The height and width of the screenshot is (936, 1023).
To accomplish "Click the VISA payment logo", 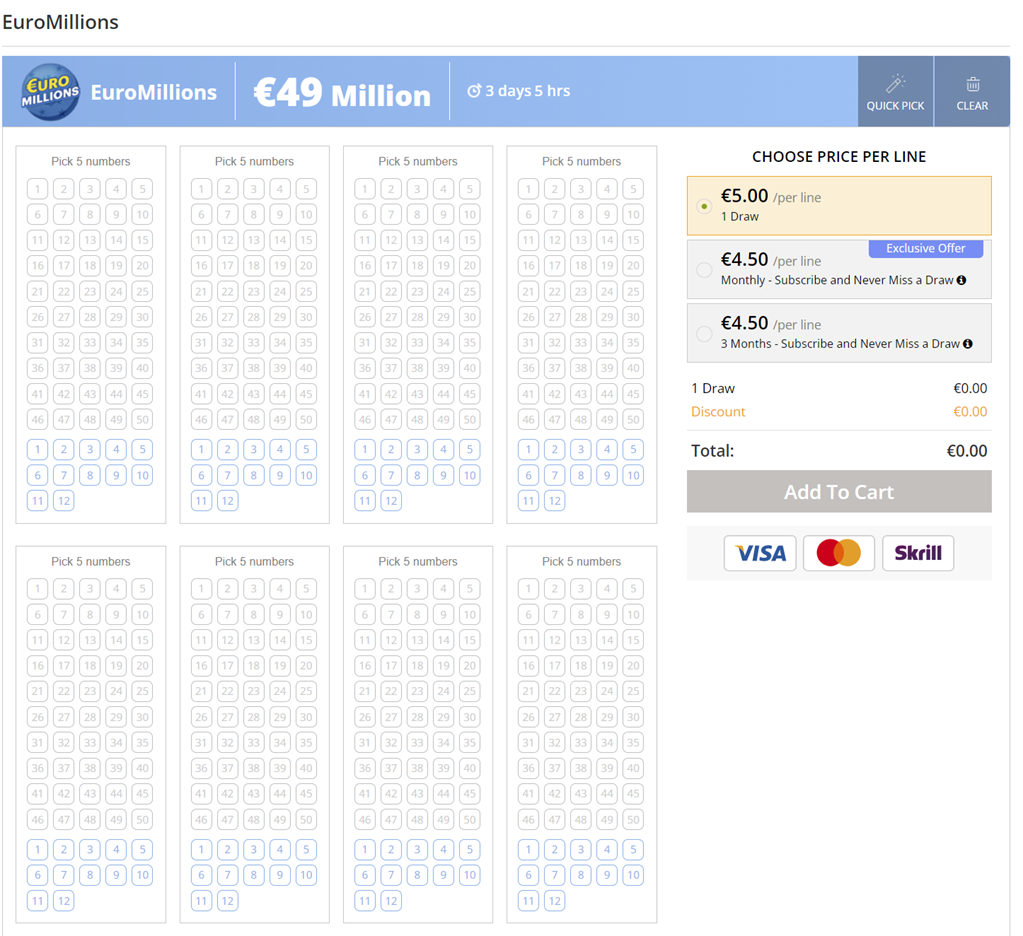I will (x=760, y=553).
